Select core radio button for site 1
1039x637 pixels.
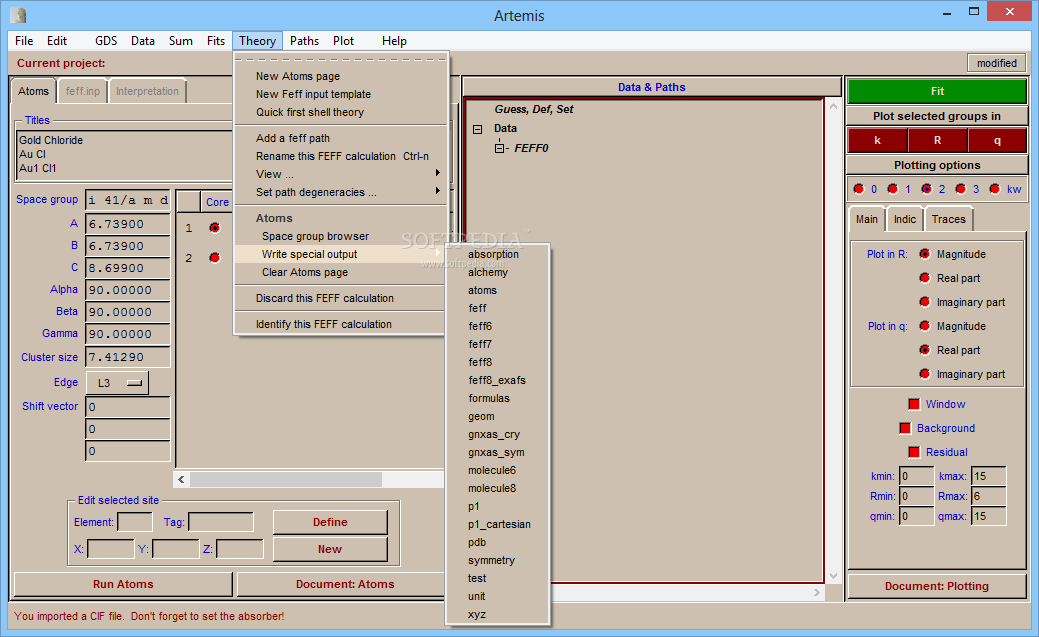point(214,228)
